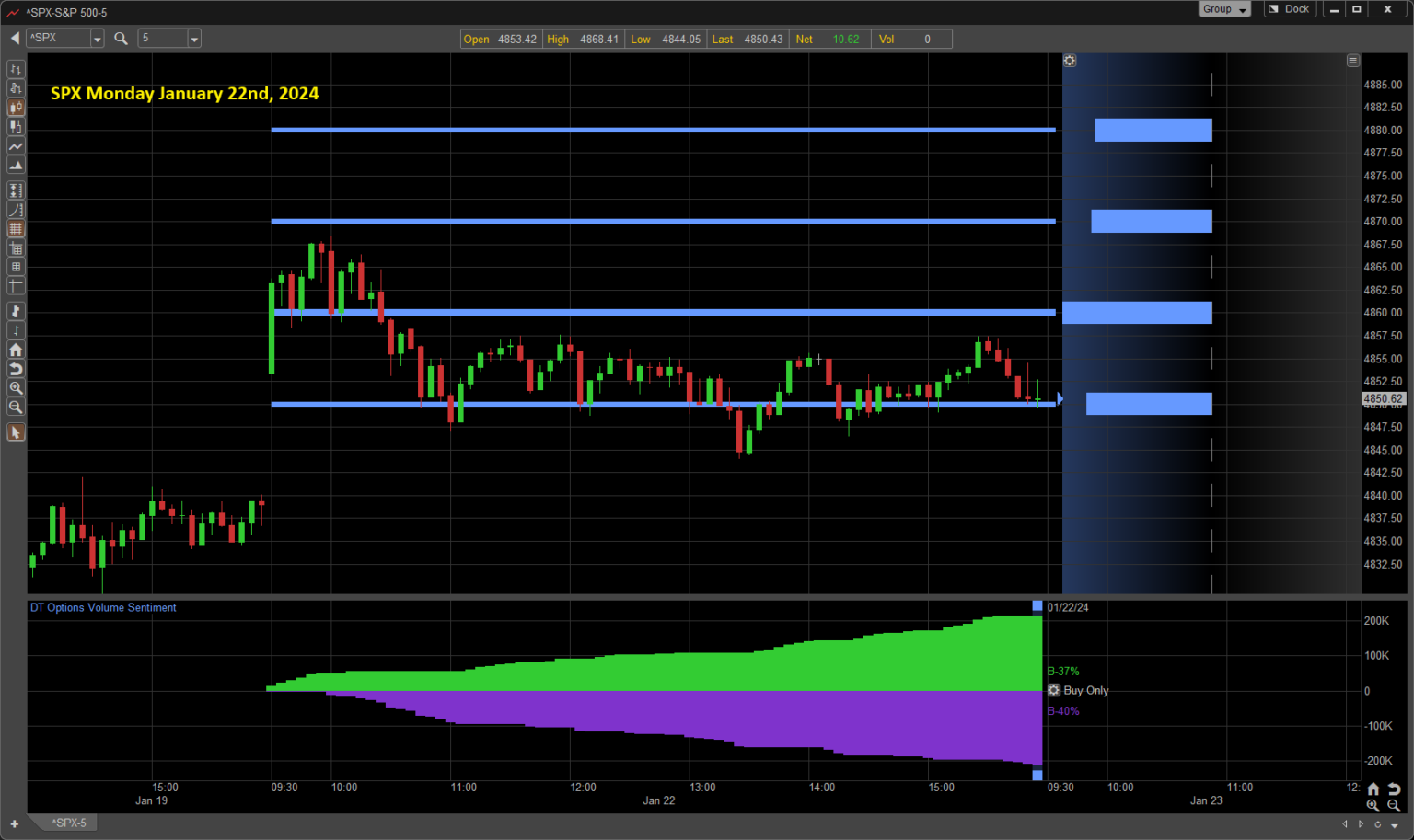Image resolution: width=1414 pixels, height=840 pixels.
Task: Click the search magnifier beside symbol box
Action: (x=121, y=39)
